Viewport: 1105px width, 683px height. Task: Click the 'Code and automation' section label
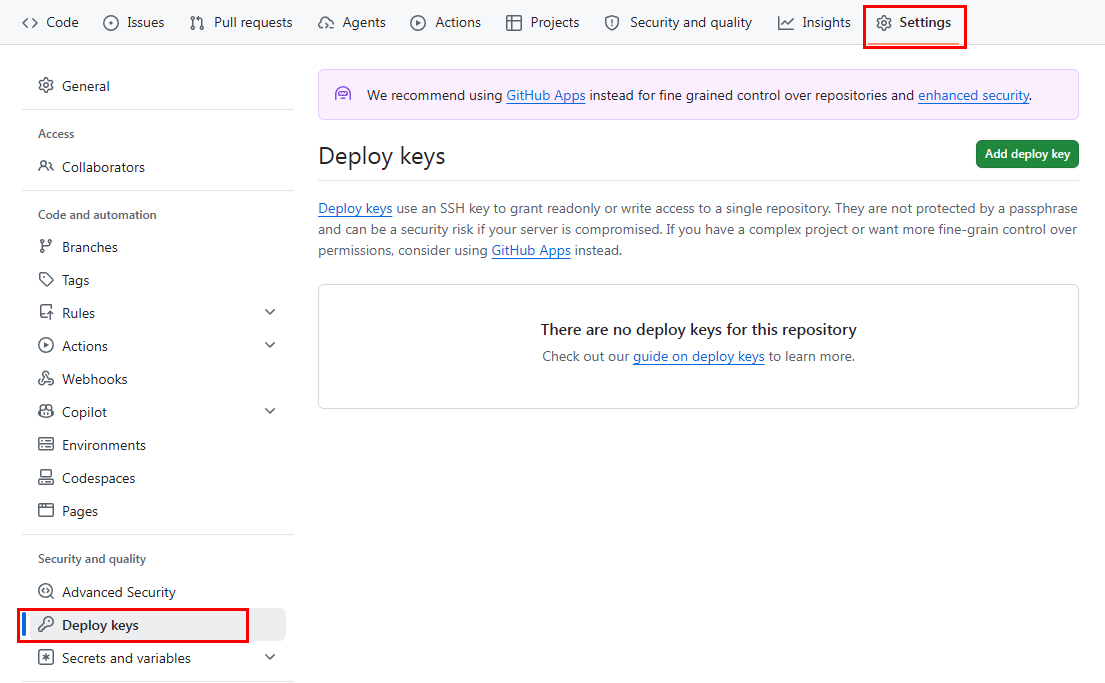(97, 214)
